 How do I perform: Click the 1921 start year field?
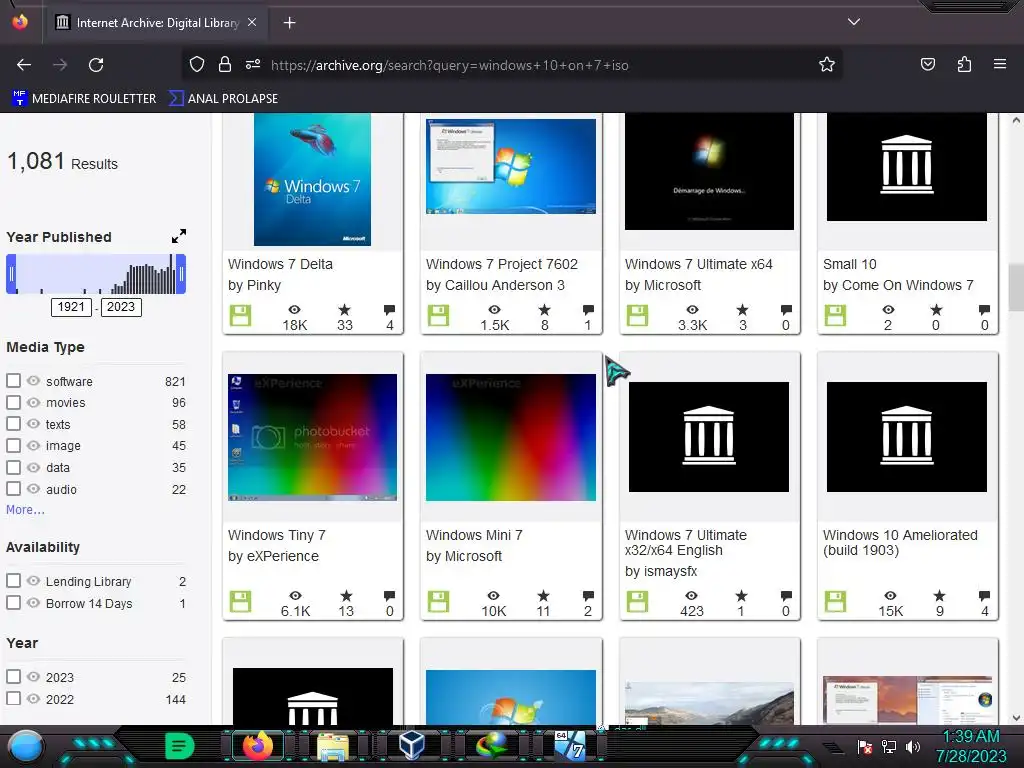pos(71,308)
